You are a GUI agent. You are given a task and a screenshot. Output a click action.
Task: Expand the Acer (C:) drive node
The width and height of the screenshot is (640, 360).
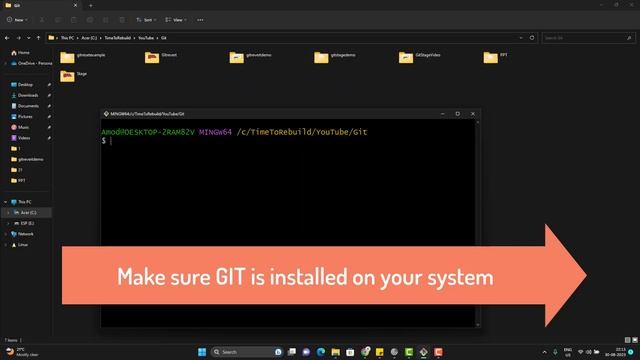(x=8, y=212)
